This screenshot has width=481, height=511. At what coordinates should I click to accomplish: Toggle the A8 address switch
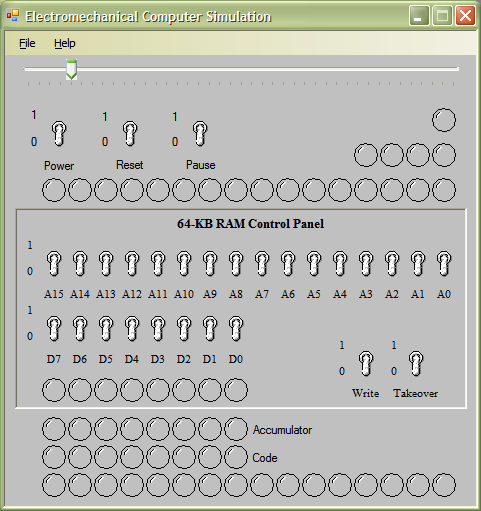coord(236,263)
